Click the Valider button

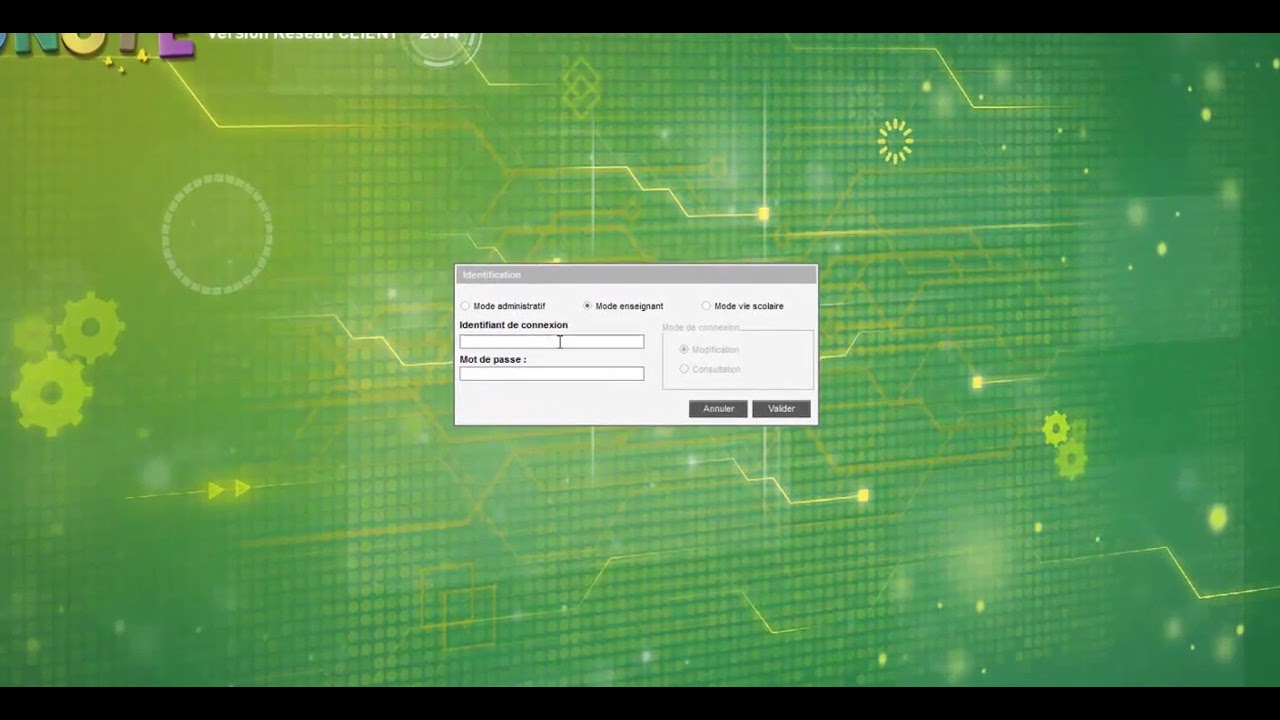point(781,409)
